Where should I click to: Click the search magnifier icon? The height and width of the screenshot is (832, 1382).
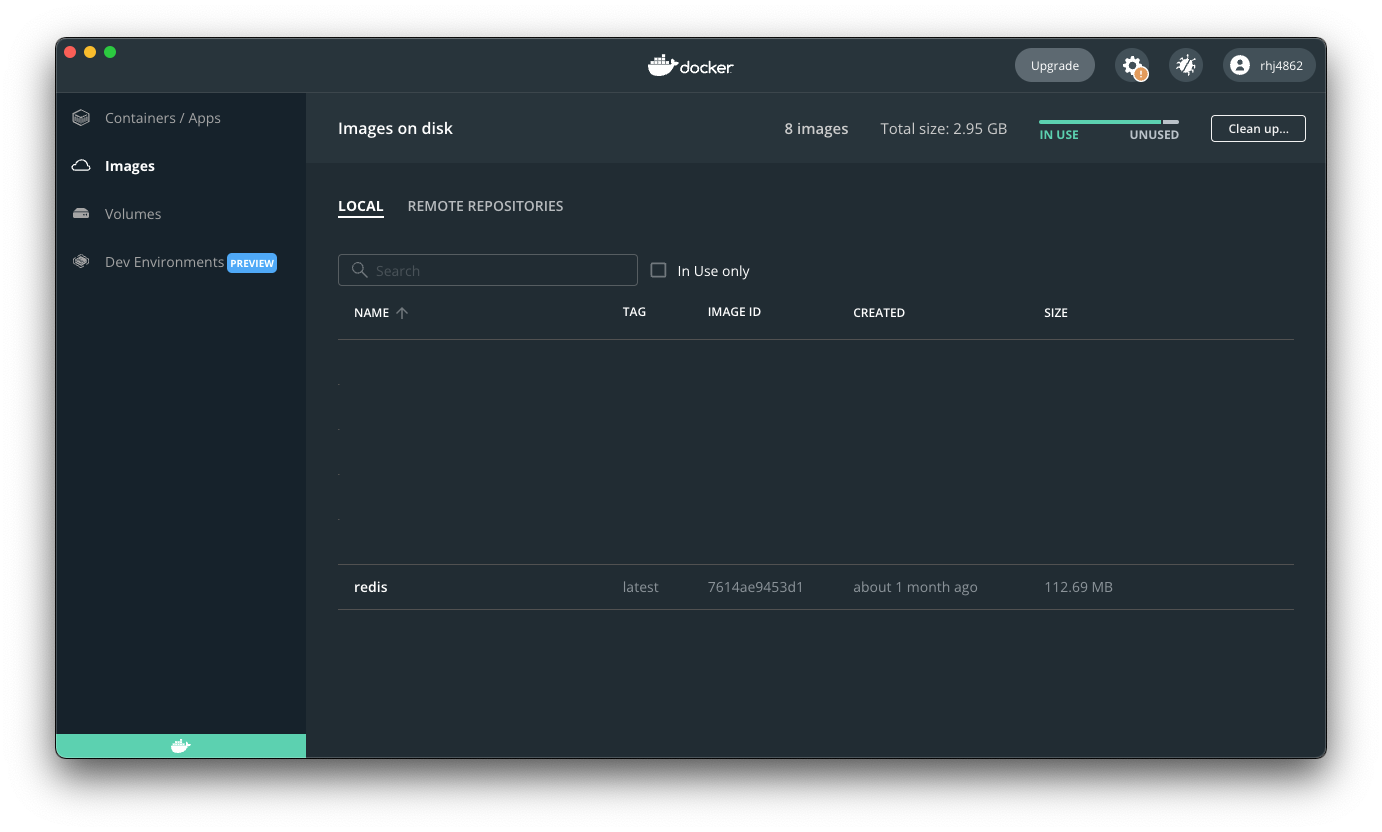pos(360,270)
